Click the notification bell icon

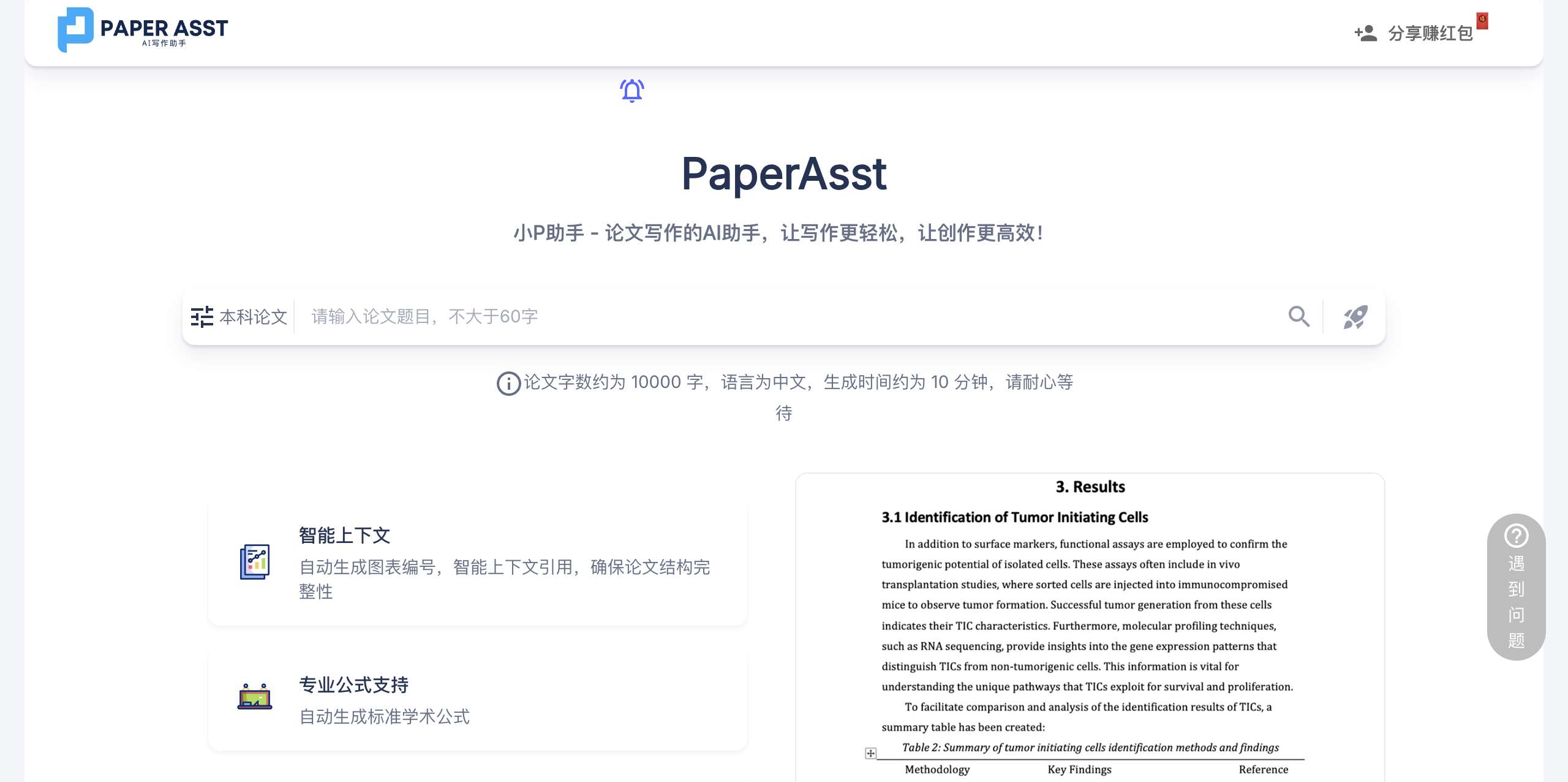point(631,91)
